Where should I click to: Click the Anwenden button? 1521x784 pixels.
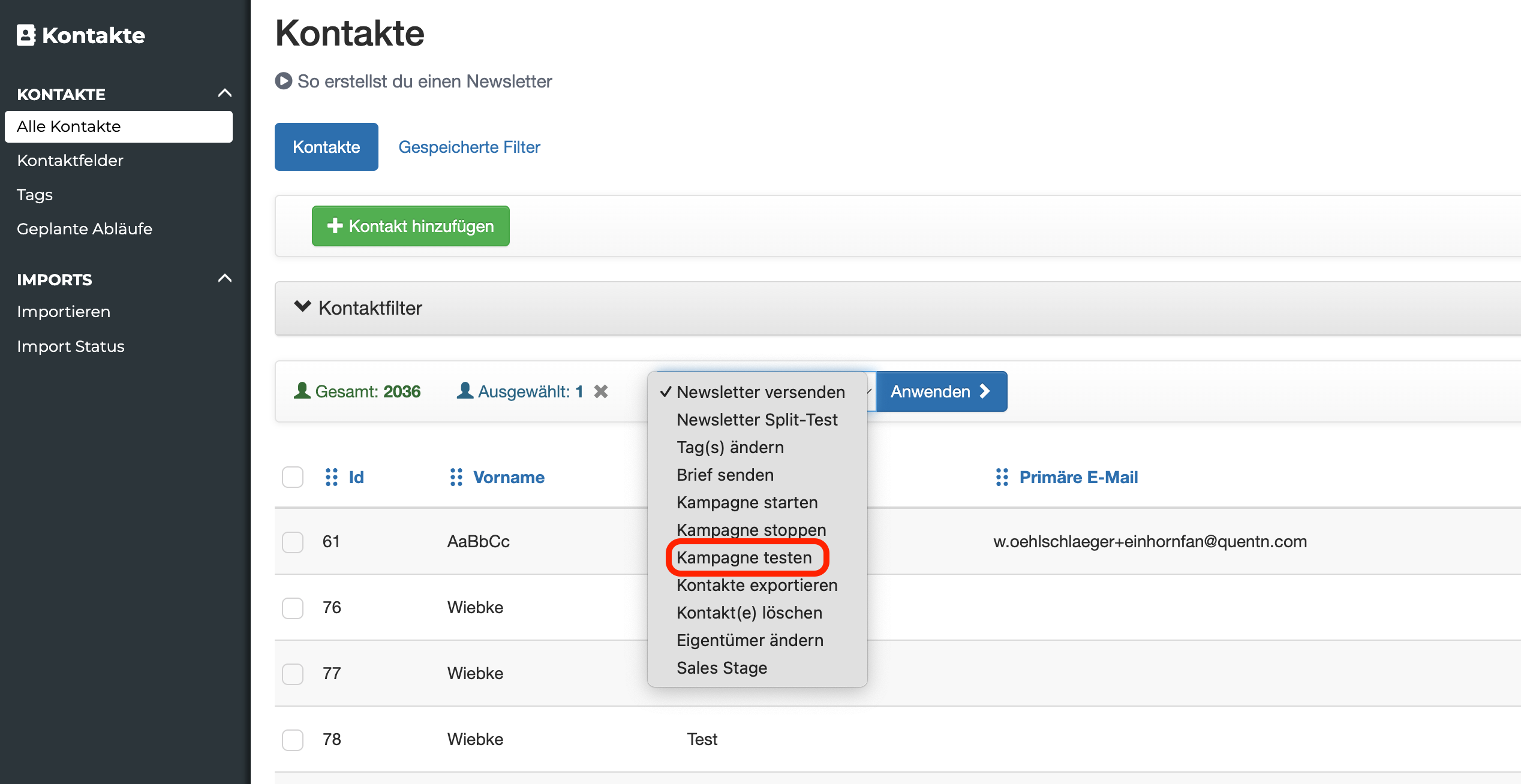[940, 391]
